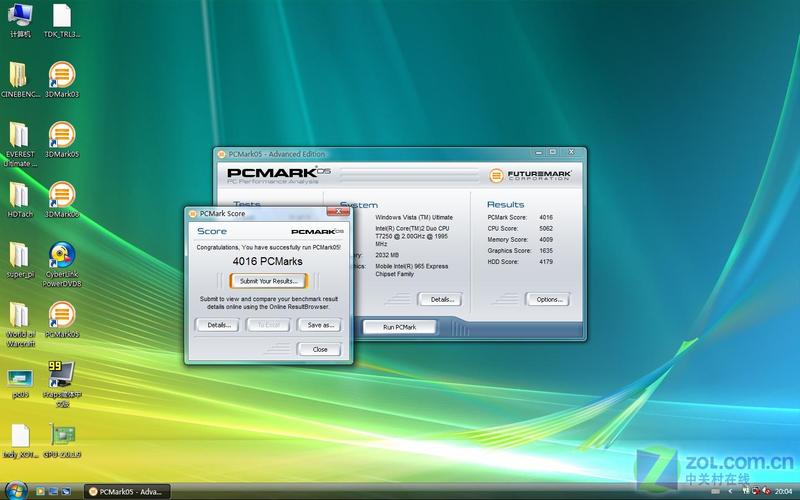Click the CPU Score value 5062
800x500 pixels.
click(546, 229)
